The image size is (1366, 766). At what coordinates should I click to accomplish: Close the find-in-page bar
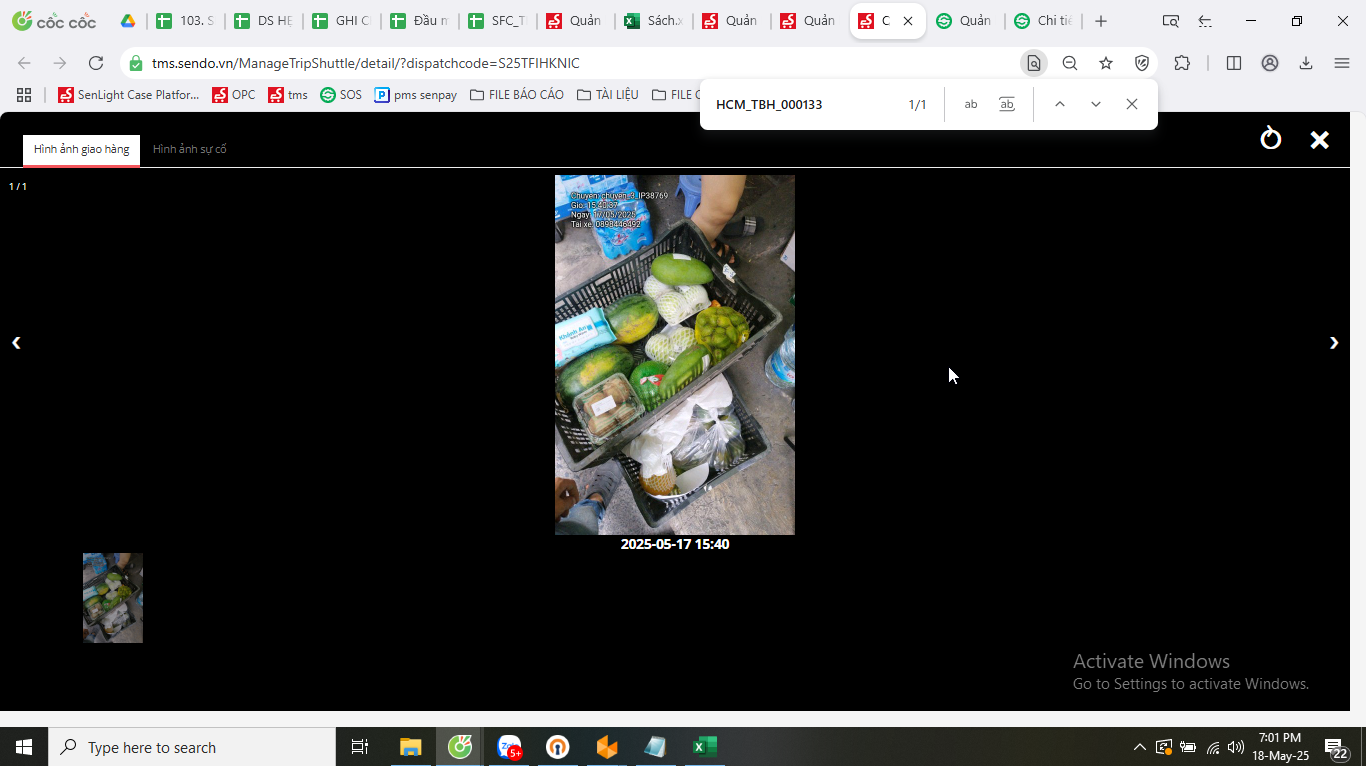(1132, 104)
